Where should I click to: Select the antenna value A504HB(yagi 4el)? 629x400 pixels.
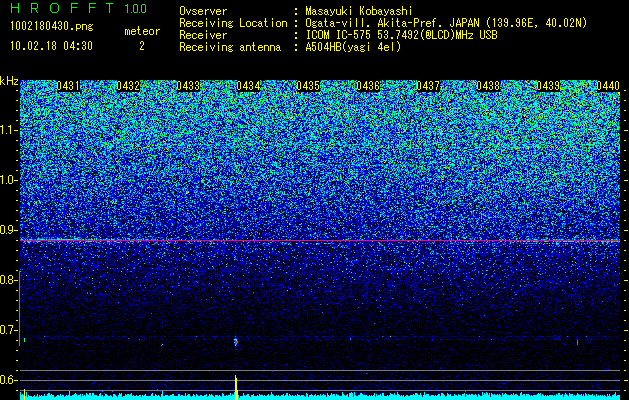[x=353, y=47]
